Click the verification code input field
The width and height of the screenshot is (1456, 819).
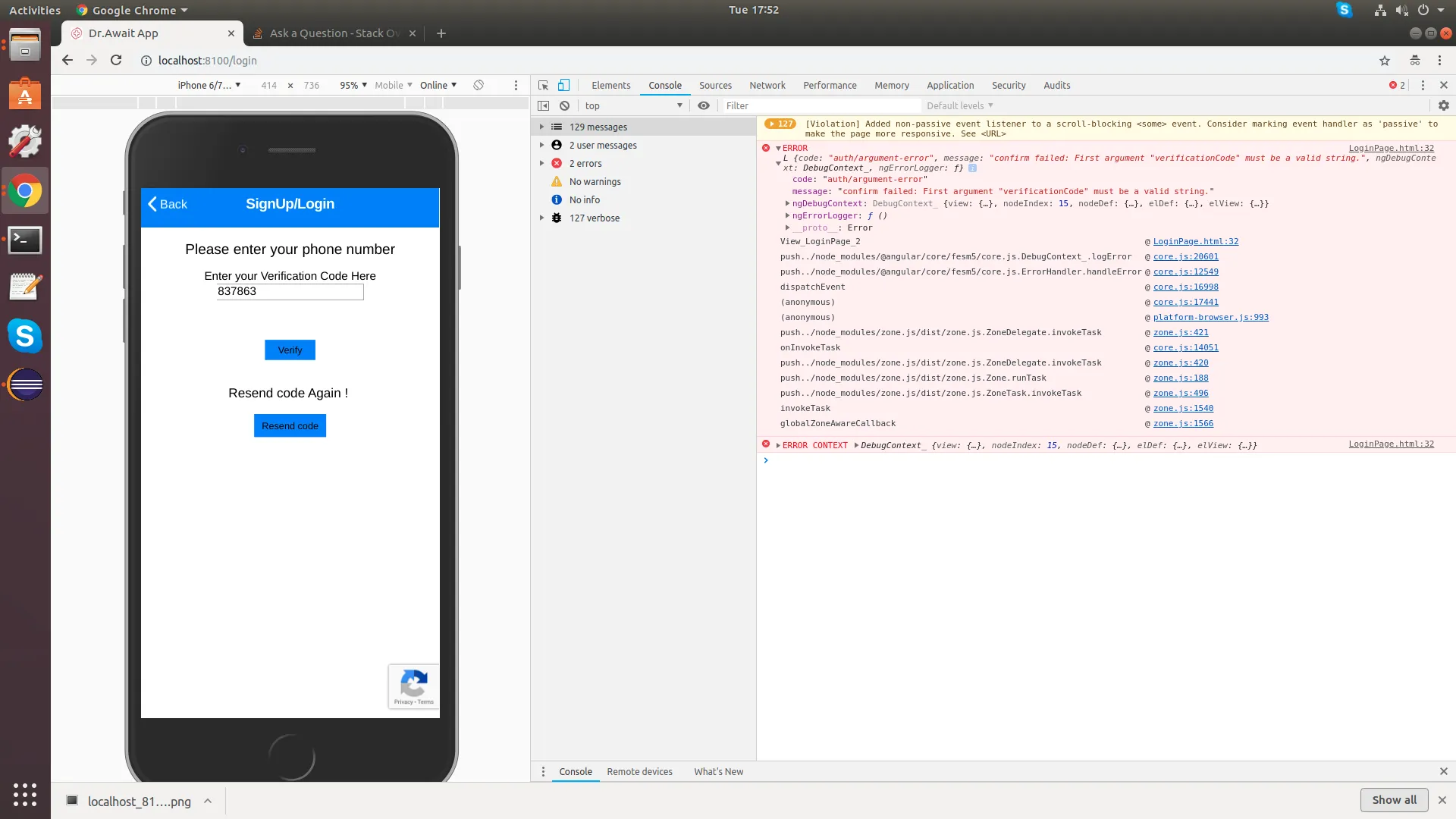coord(290,292)
